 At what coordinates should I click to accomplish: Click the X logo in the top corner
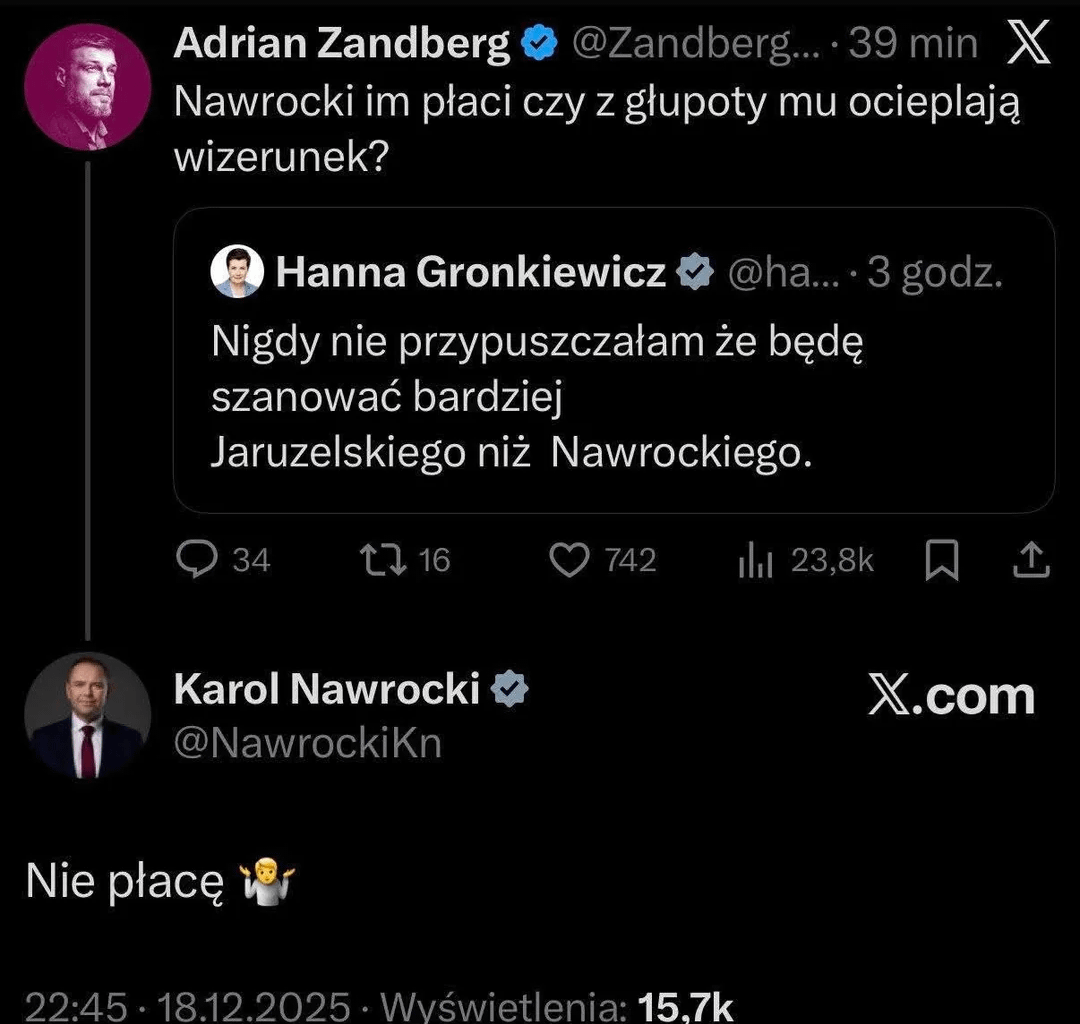coord(1028,42)
